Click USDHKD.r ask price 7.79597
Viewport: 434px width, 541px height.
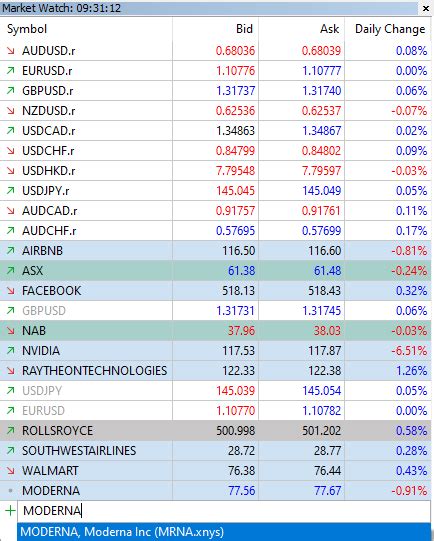pyautogui.click(x=322, y=171)
